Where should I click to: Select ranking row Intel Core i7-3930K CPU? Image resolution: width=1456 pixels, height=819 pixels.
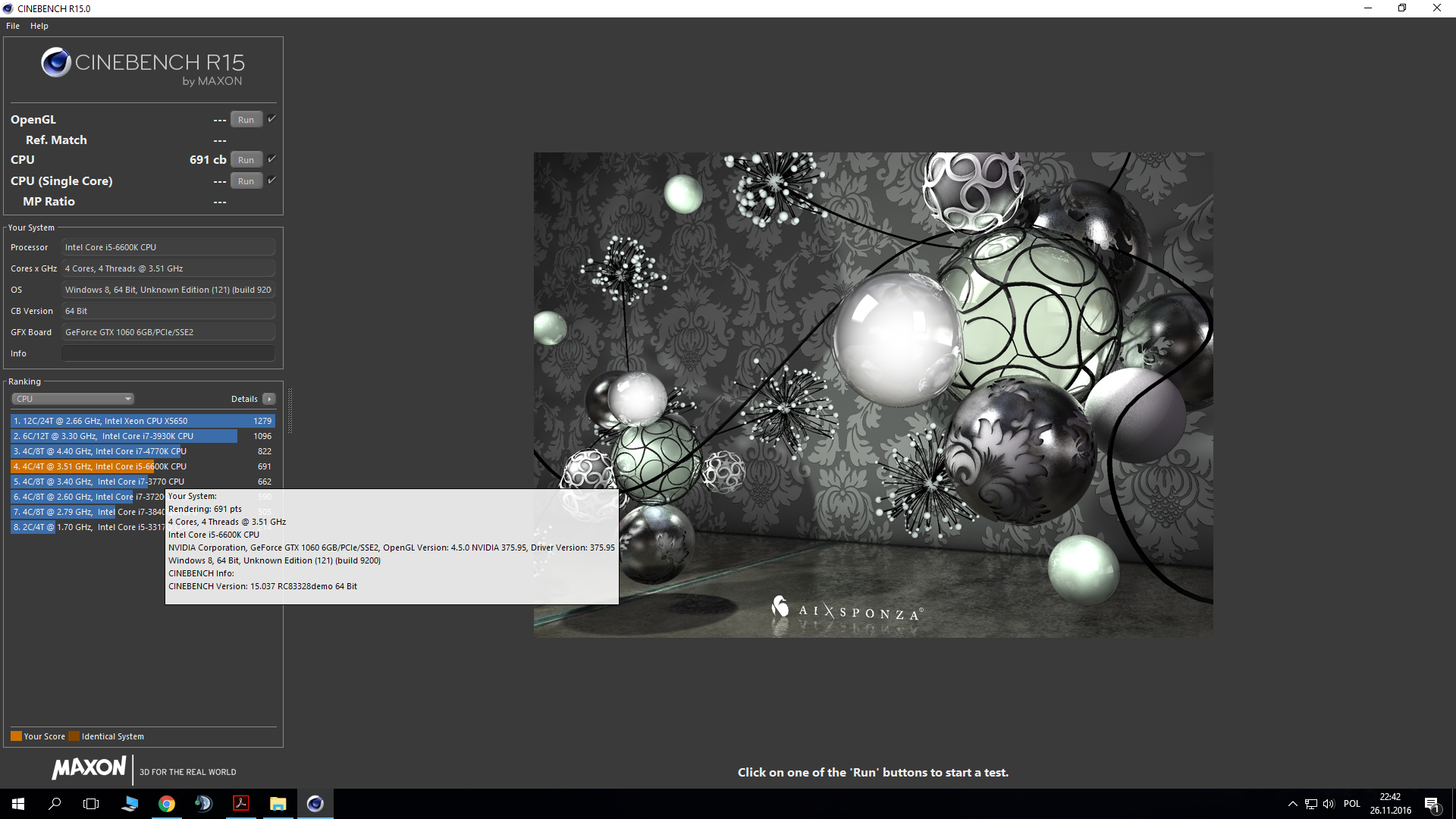(143, 436)
